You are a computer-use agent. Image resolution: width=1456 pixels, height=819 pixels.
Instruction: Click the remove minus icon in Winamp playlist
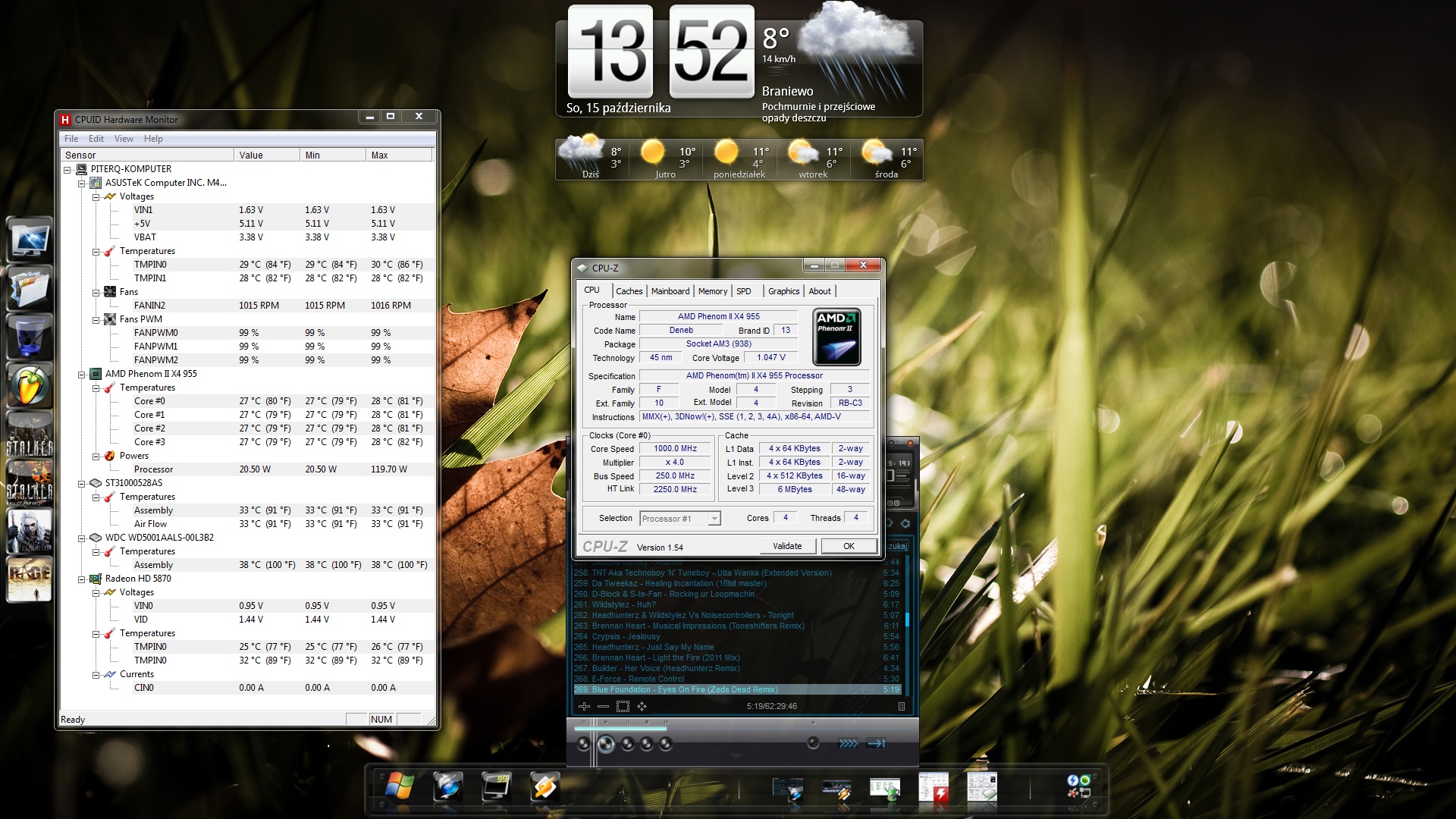[x=603, y=706]
